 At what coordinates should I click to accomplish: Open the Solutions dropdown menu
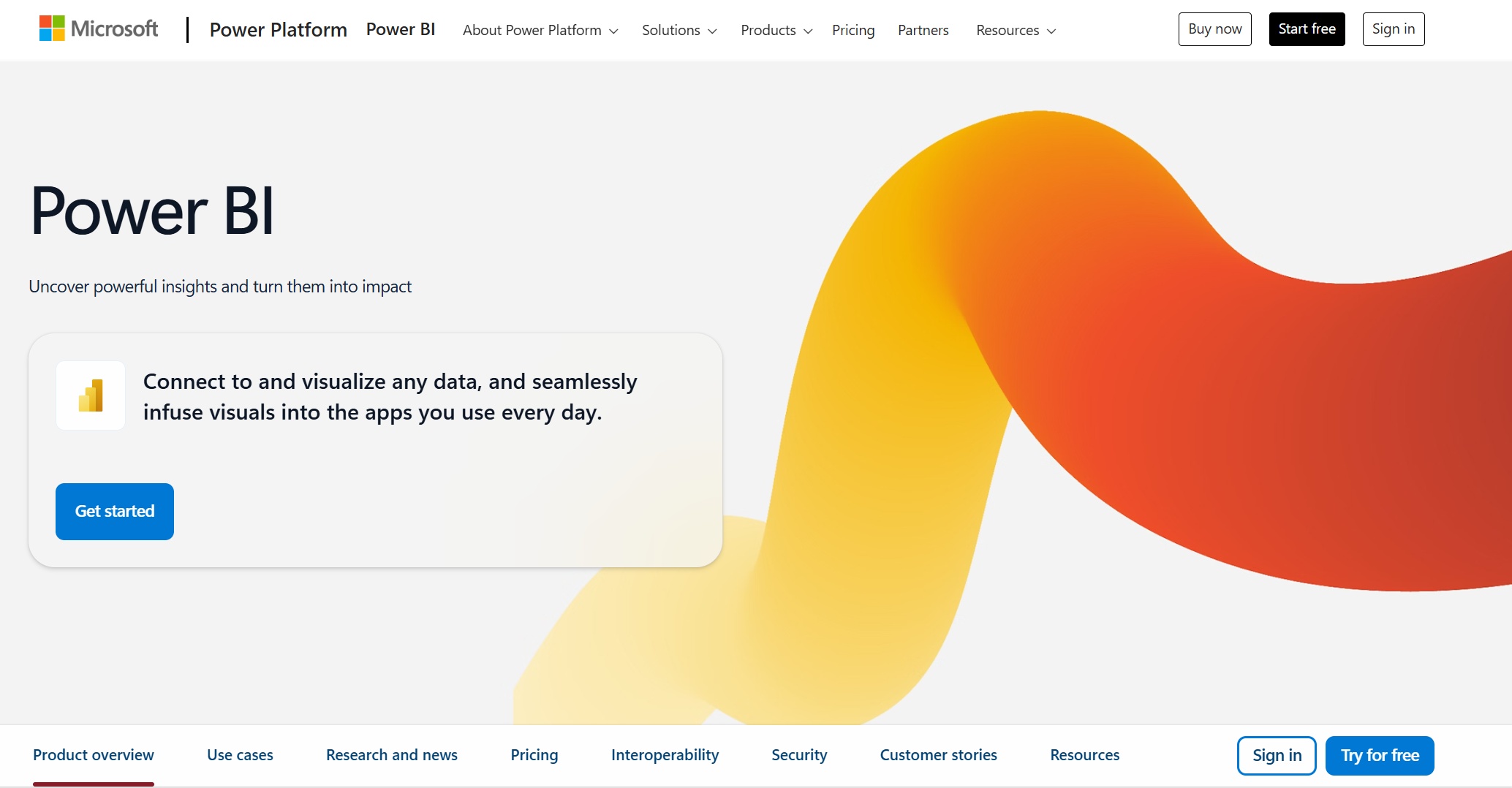[678, 30]
